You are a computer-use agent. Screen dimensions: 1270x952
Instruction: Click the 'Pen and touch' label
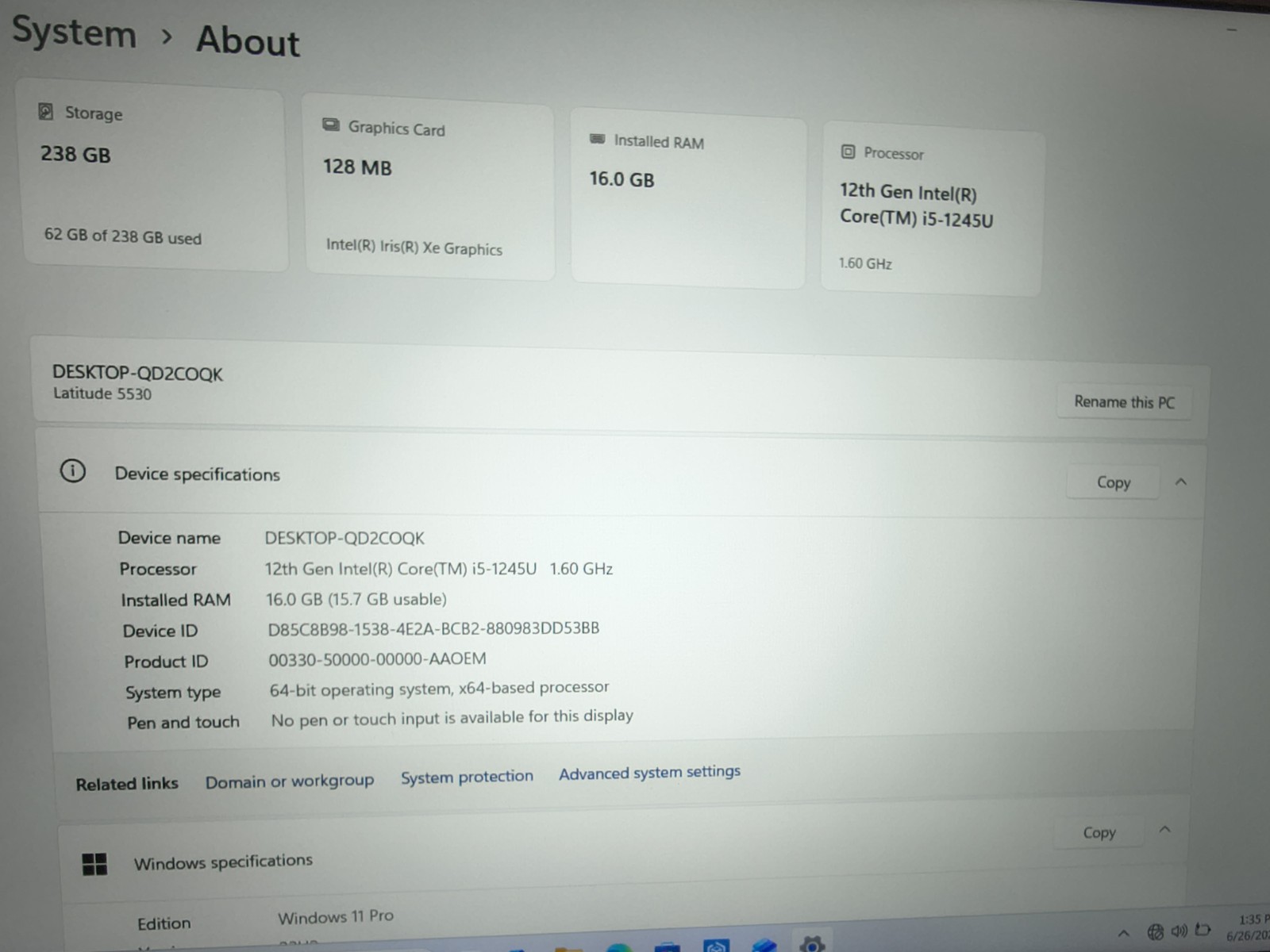183,723
